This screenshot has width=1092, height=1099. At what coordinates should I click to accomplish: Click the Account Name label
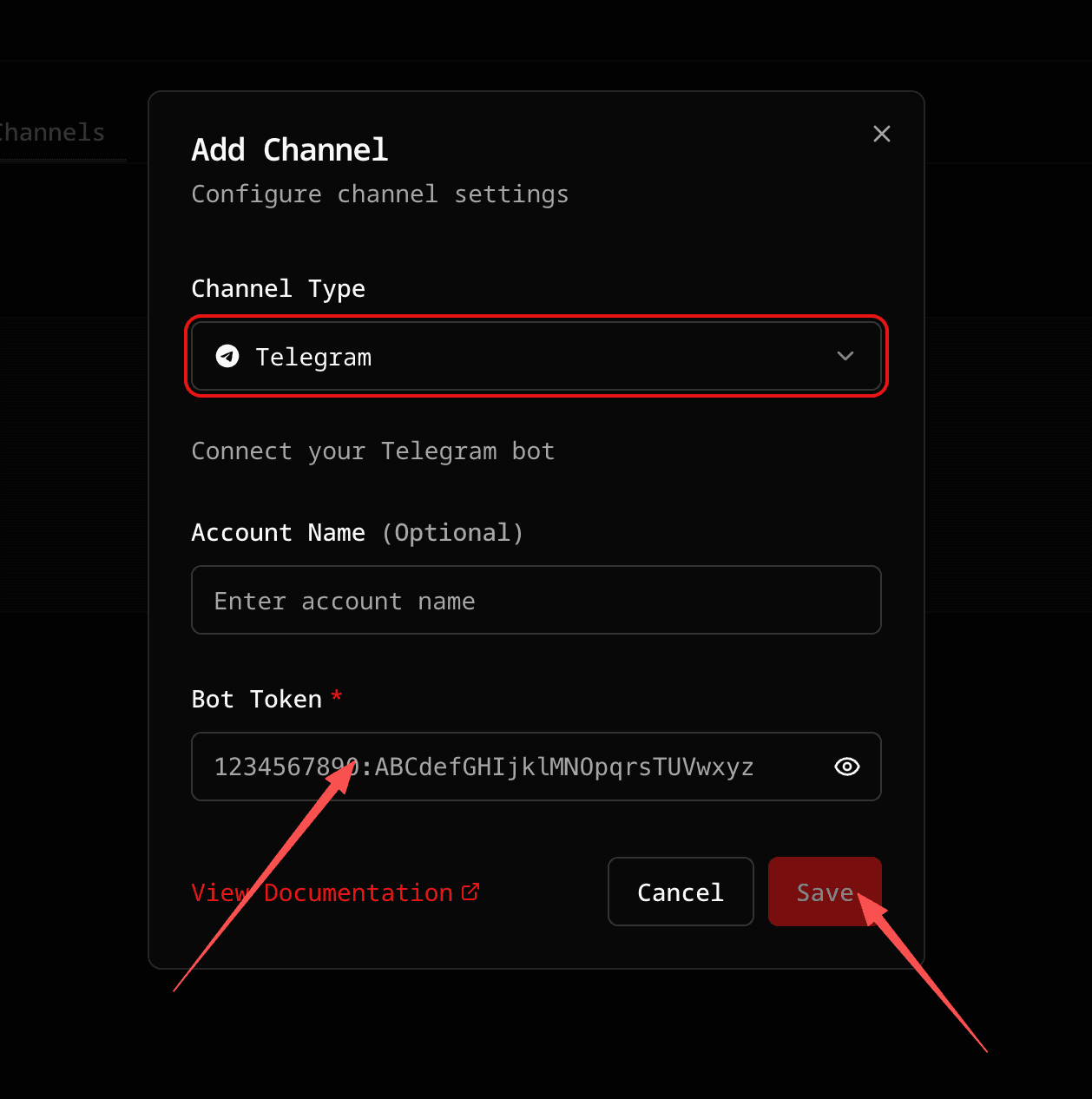[x=278, y=532]
